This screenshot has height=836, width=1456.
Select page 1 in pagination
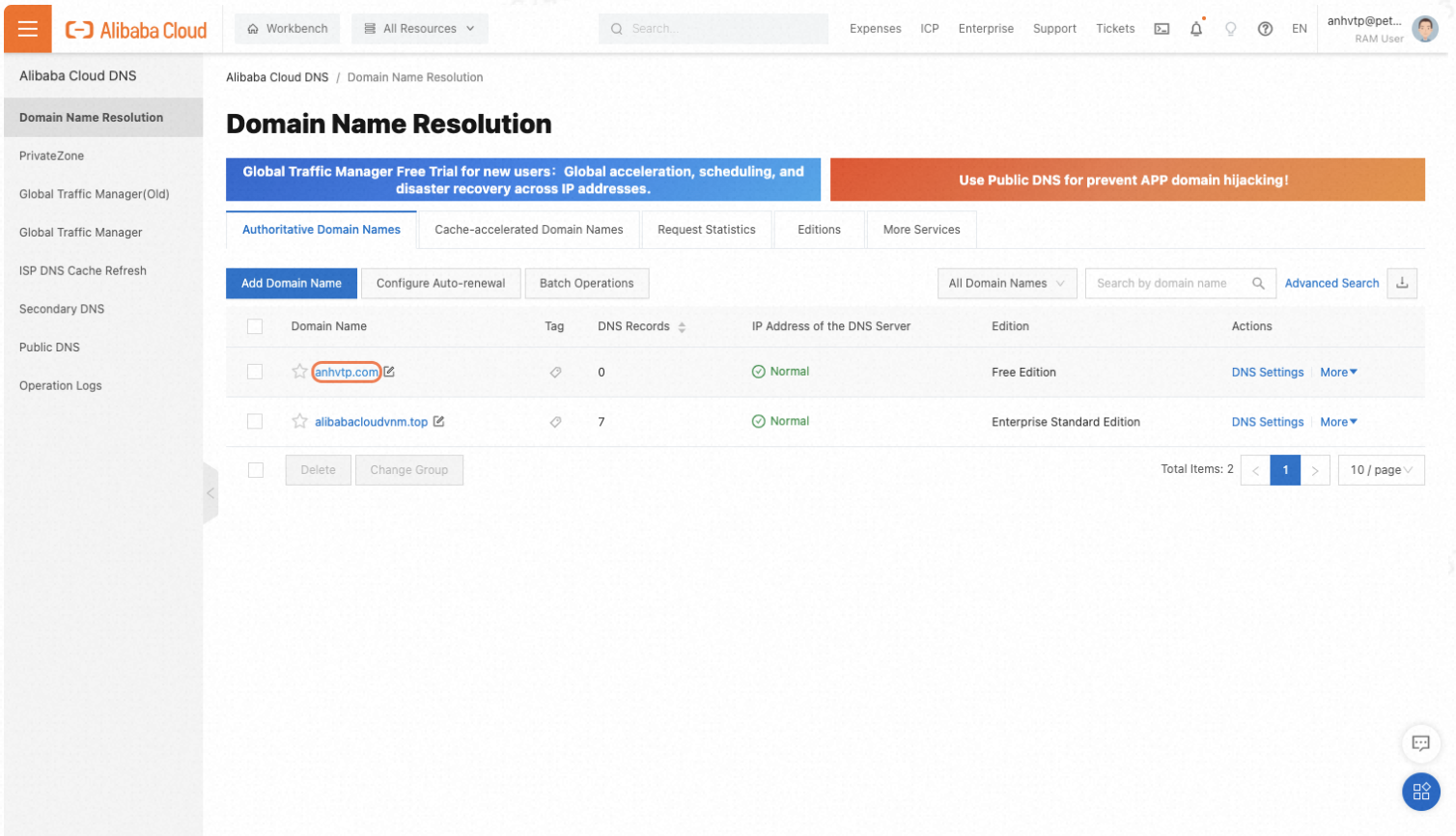pos(1285,470)
